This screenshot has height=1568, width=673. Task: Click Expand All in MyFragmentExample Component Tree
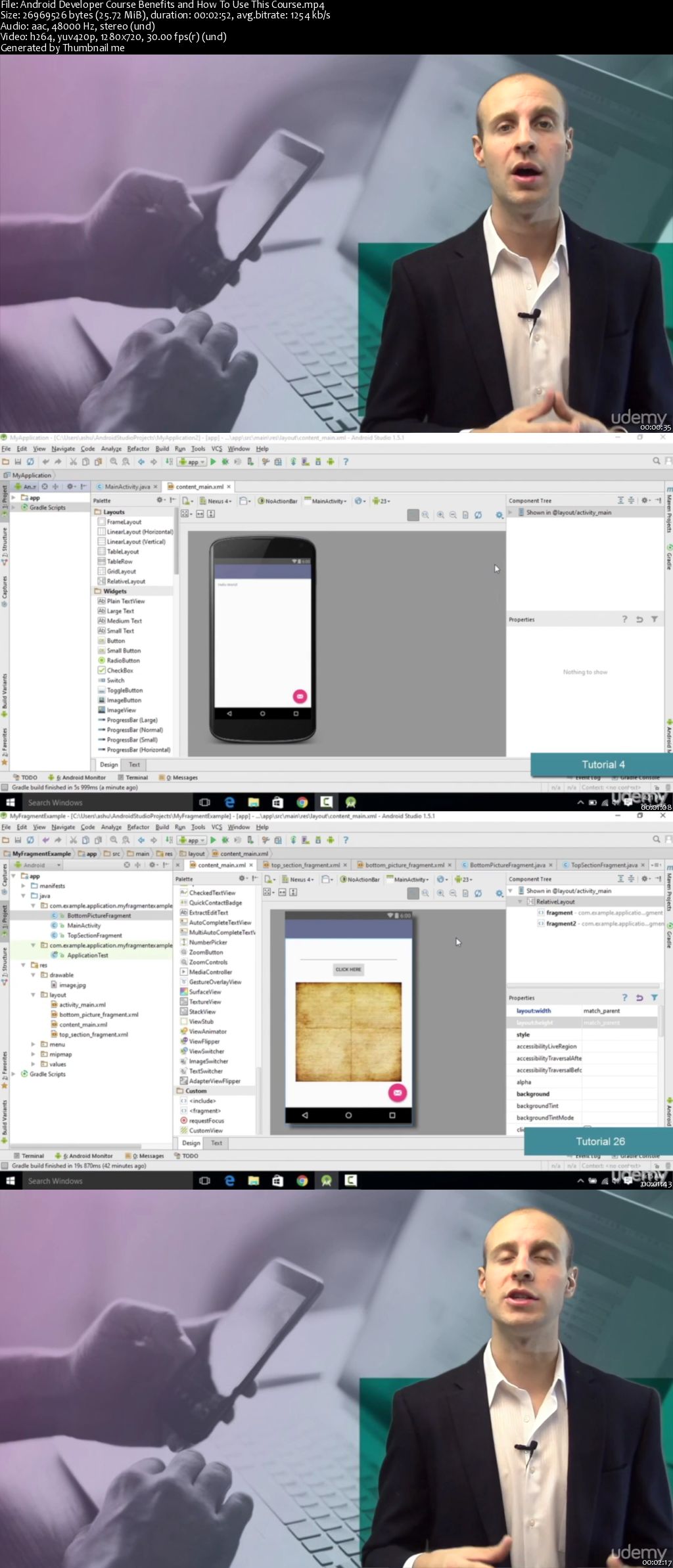tap(620, 879)
